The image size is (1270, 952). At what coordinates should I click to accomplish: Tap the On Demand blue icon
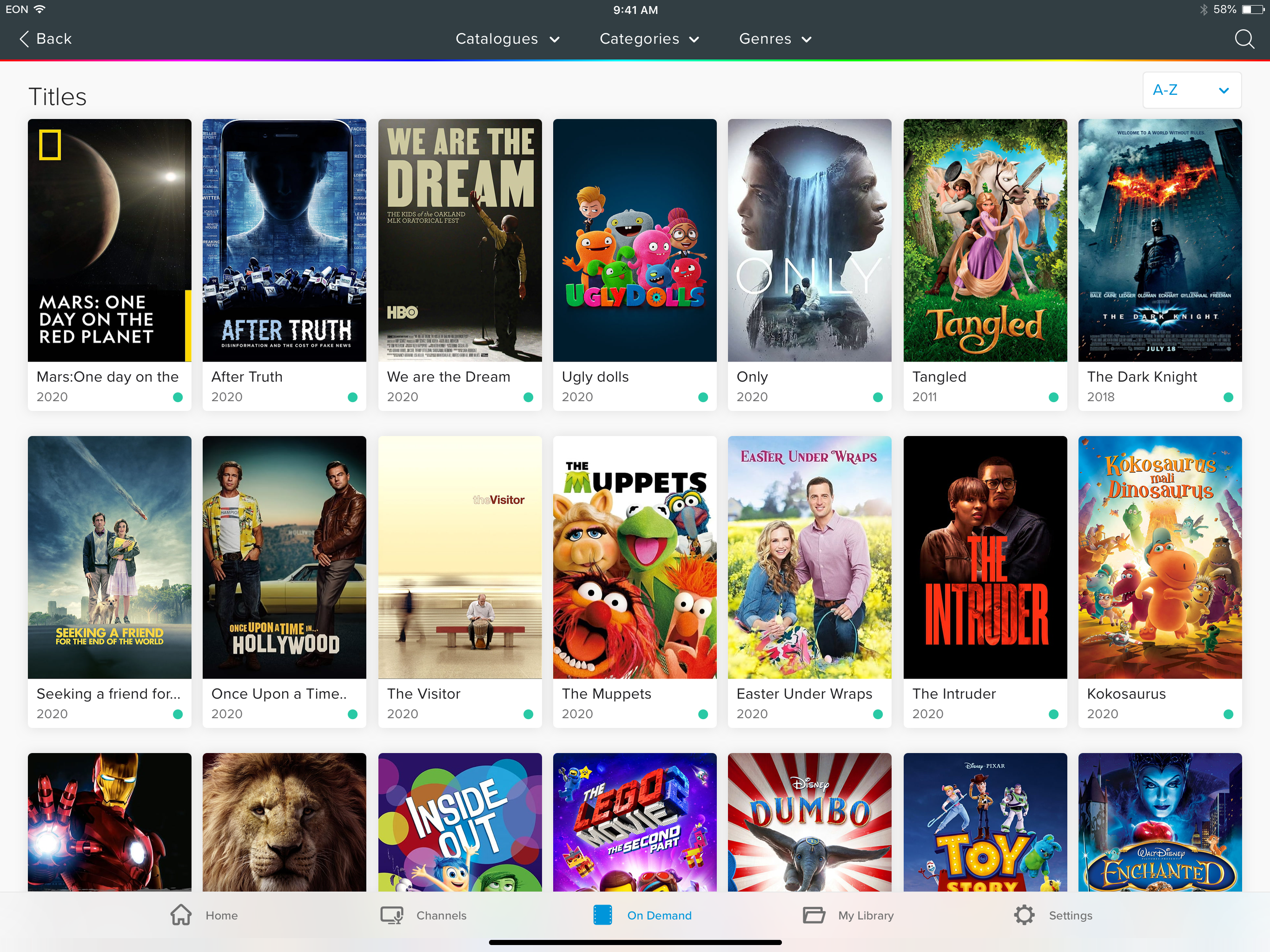[602, 915]
